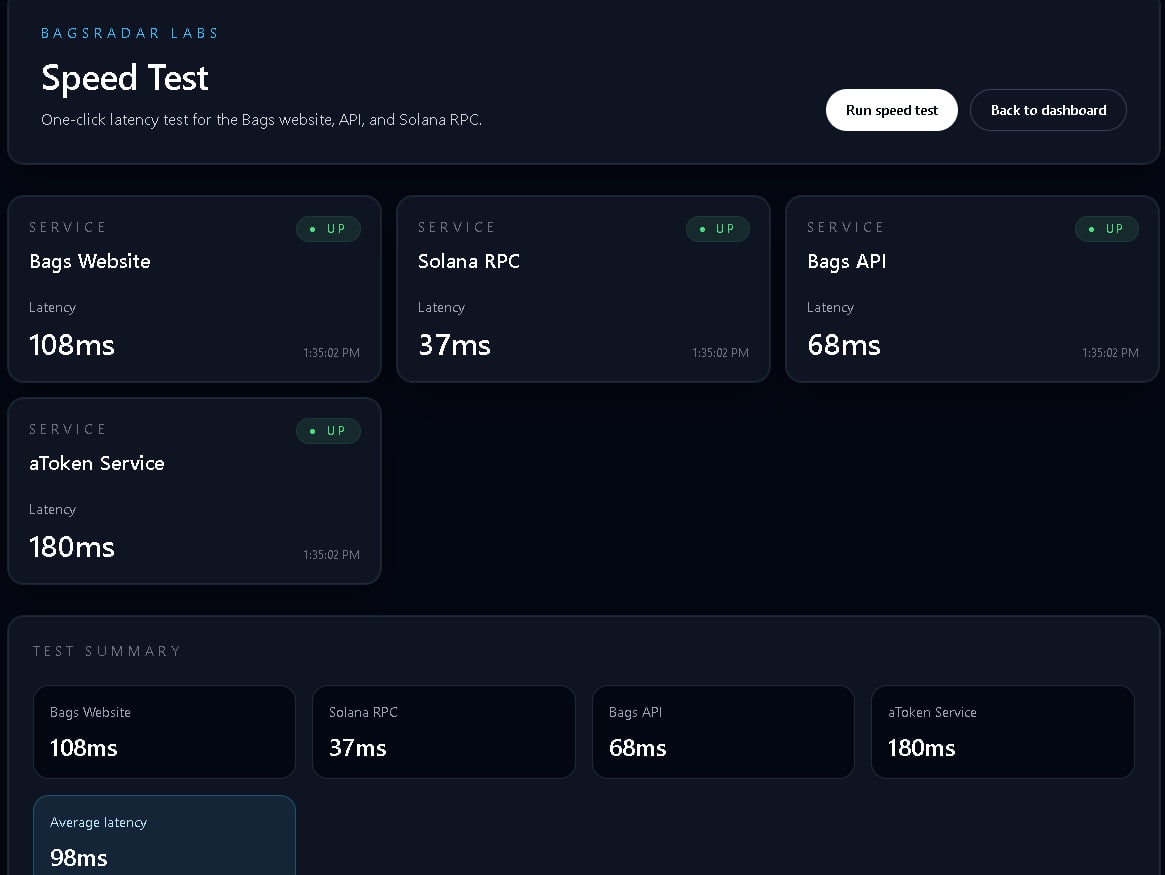
Task: Click the Latency label on Bags Website card
Action: (52, 308)
